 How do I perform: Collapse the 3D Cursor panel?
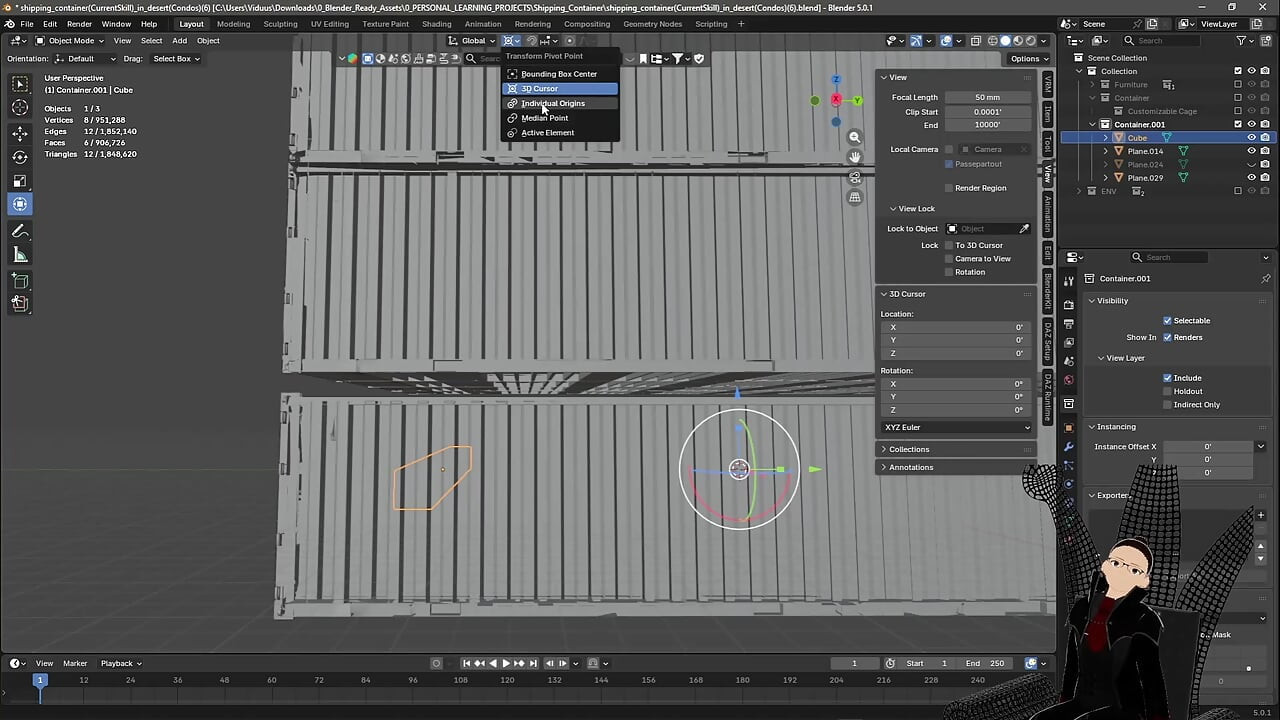coord(907,294)
